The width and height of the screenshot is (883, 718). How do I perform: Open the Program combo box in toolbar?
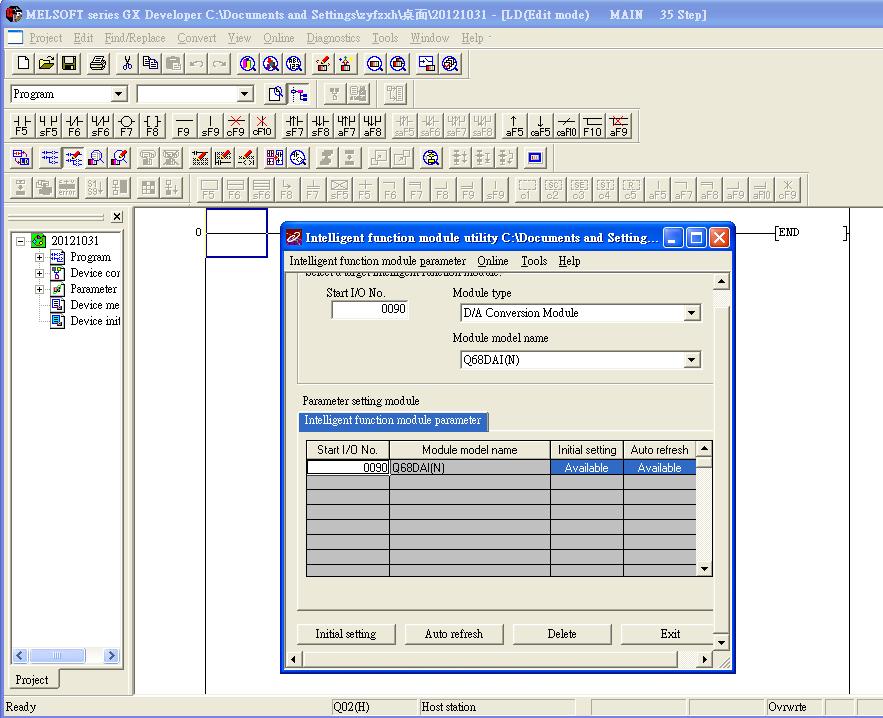click(x=119, y=94)
